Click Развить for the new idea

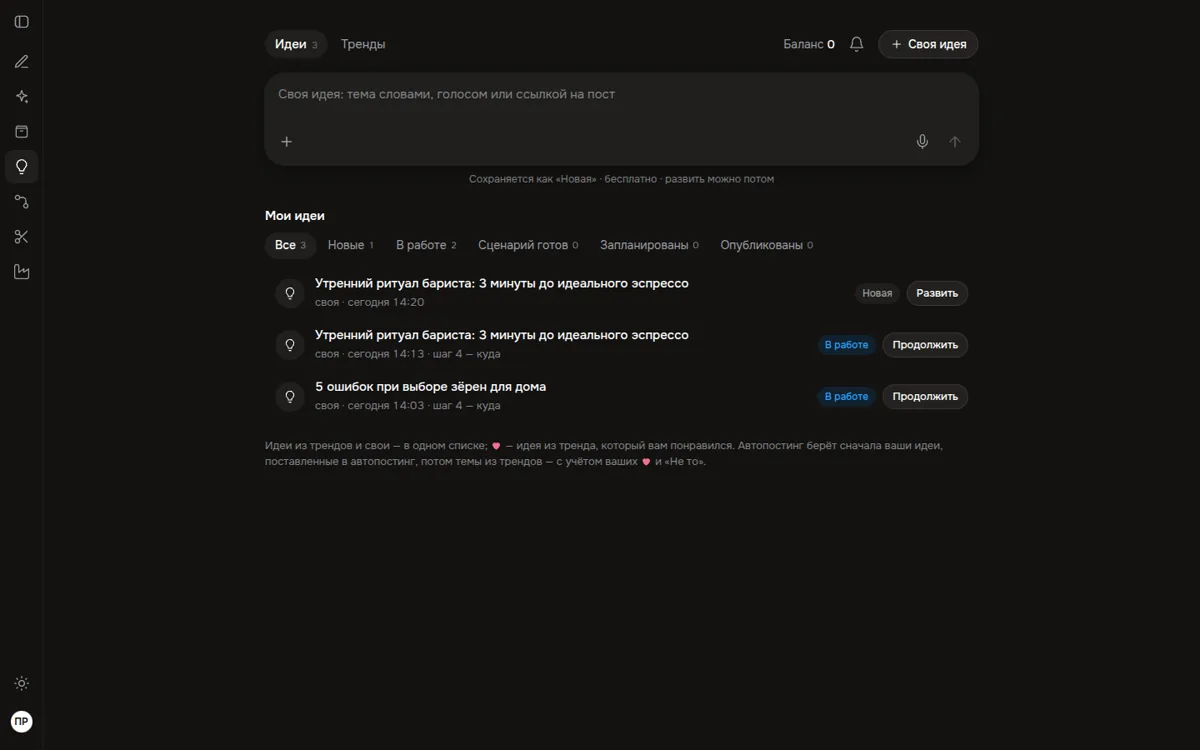pyautogui.click(x=937, y=293)
